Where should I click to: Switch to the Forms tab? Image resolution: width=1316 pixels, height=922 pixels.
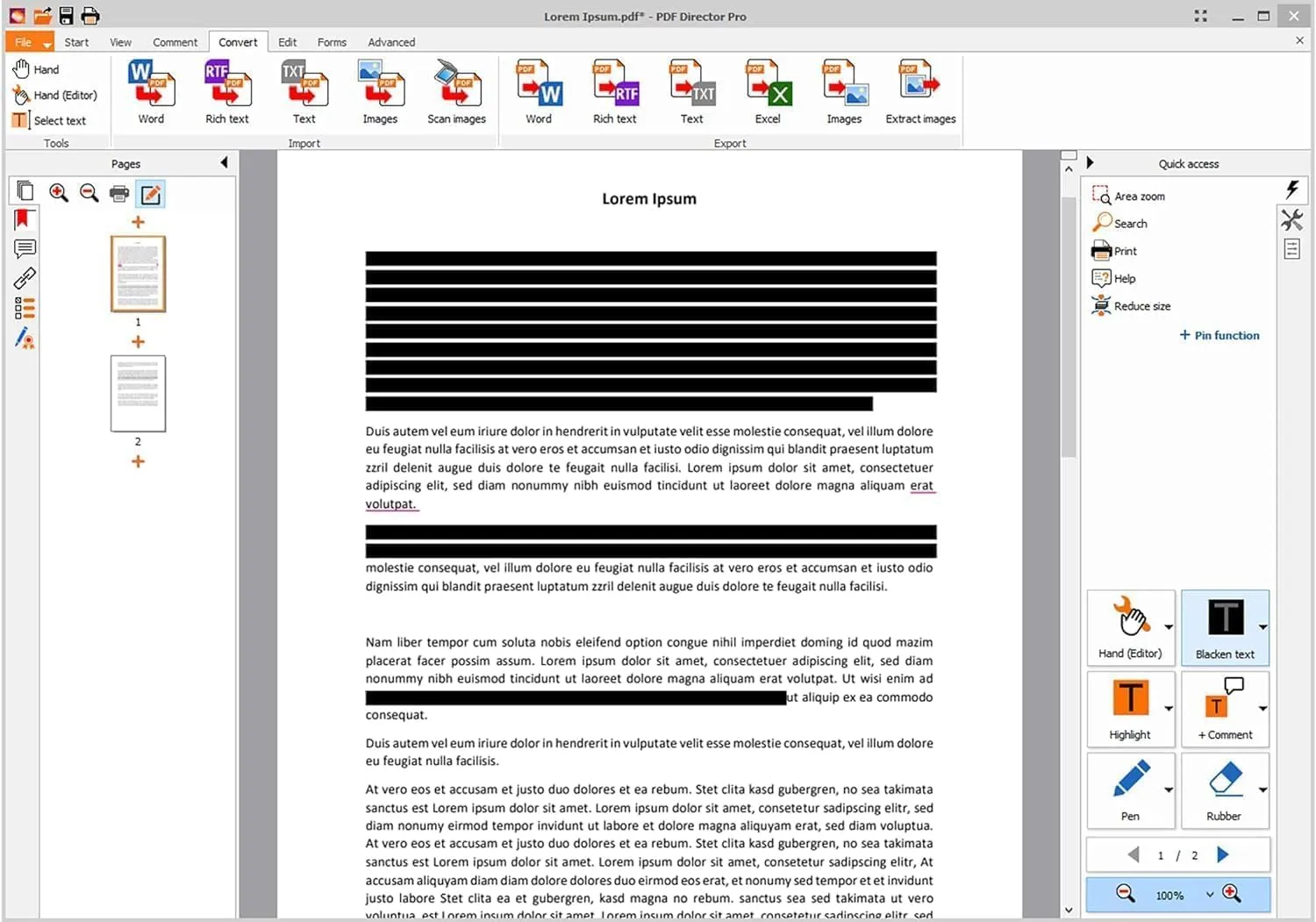(x=332, y=41)
